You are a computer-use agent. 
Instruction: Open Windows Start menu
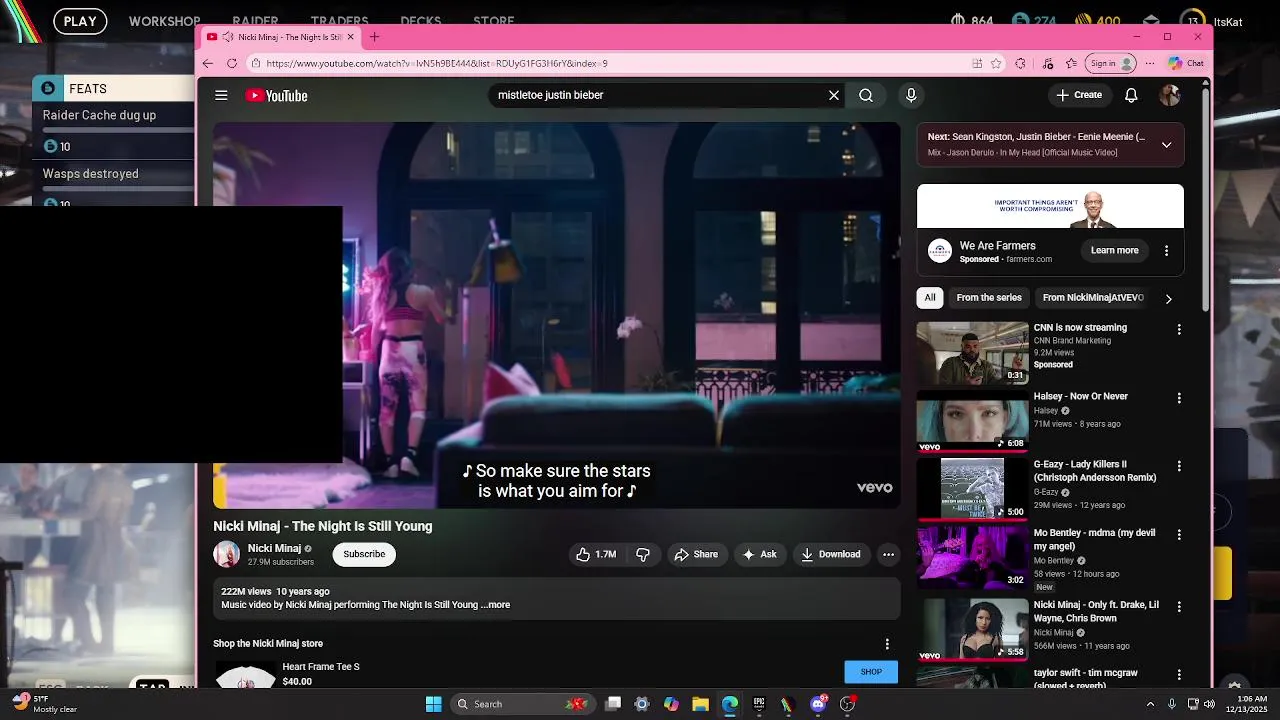click(433, 704)
